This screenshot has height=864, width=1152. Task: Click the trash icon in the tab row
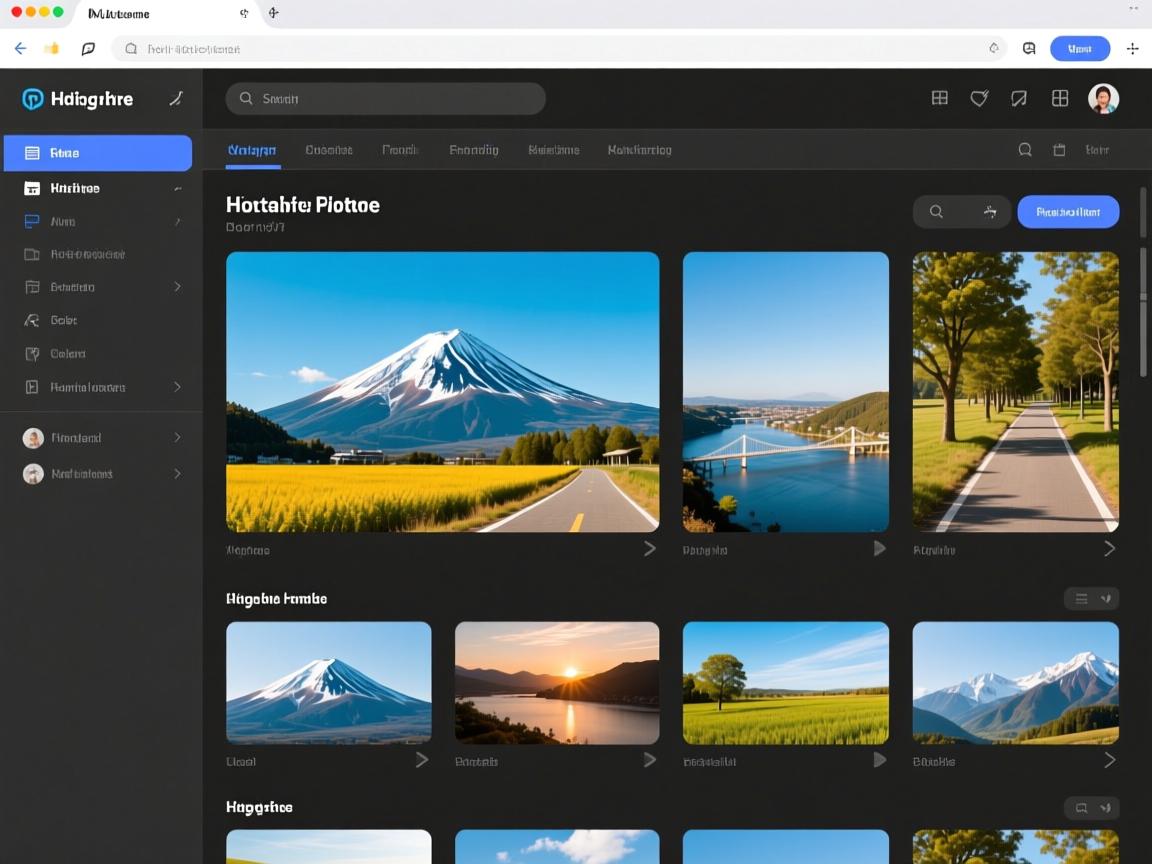point(1059,150)
